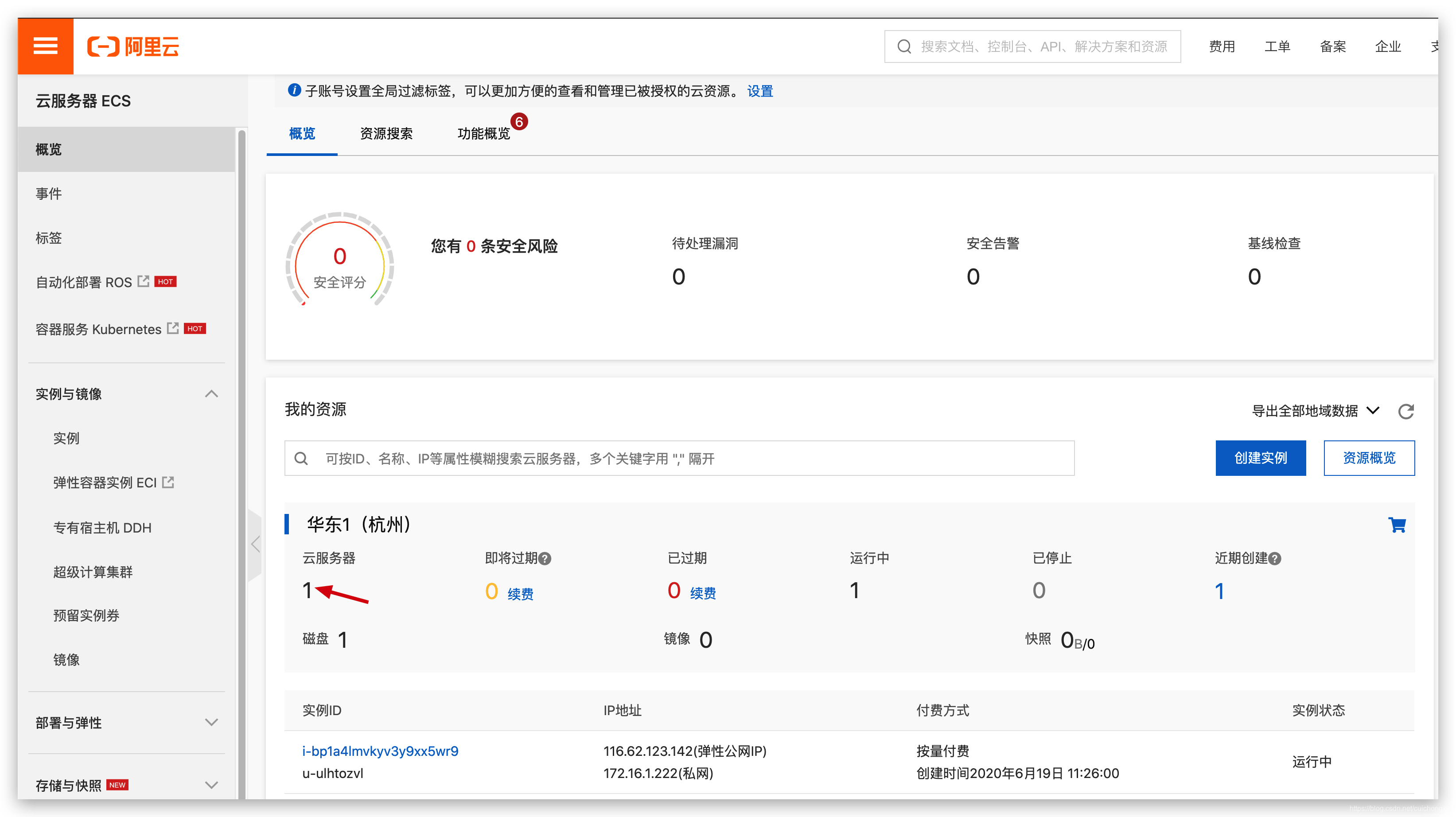
Task: Switch to the 功能概览 tab
Action: (484, 133)
